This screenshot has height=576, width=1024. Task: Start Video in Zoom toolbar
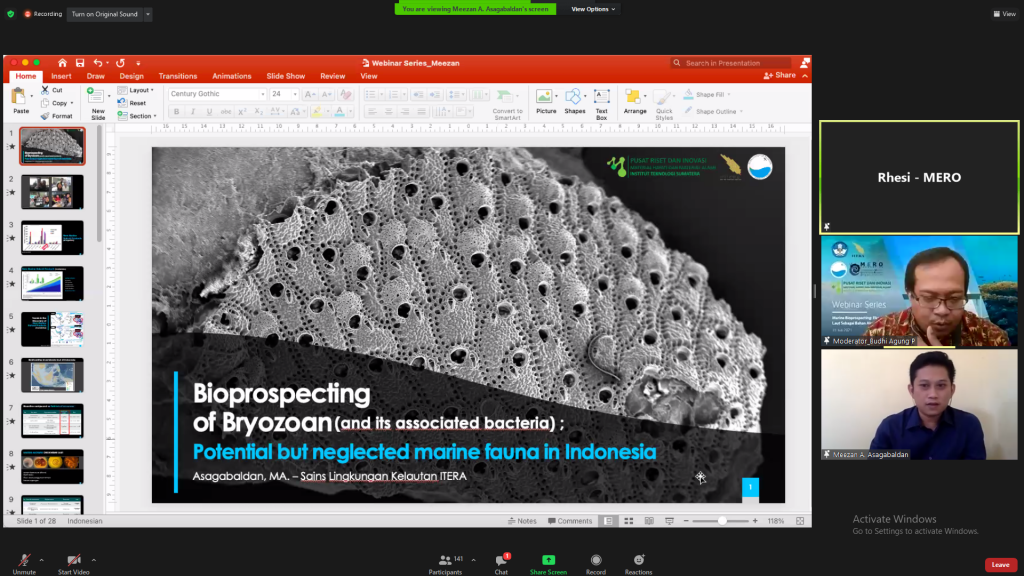[73, 564]
